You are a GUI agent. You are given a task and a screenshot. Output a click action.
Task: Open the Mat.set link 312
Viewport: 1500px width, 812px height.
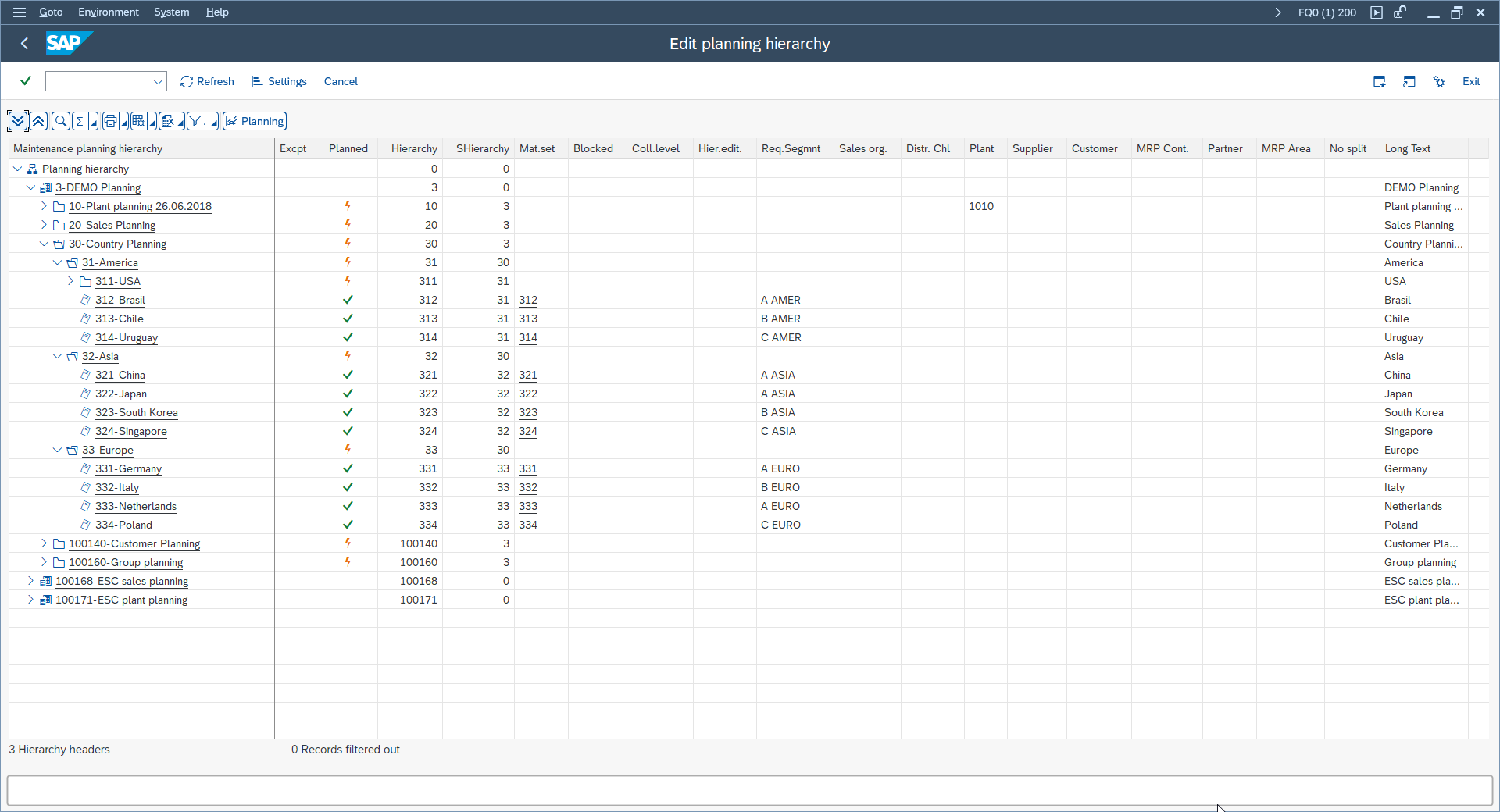point(528,300)
